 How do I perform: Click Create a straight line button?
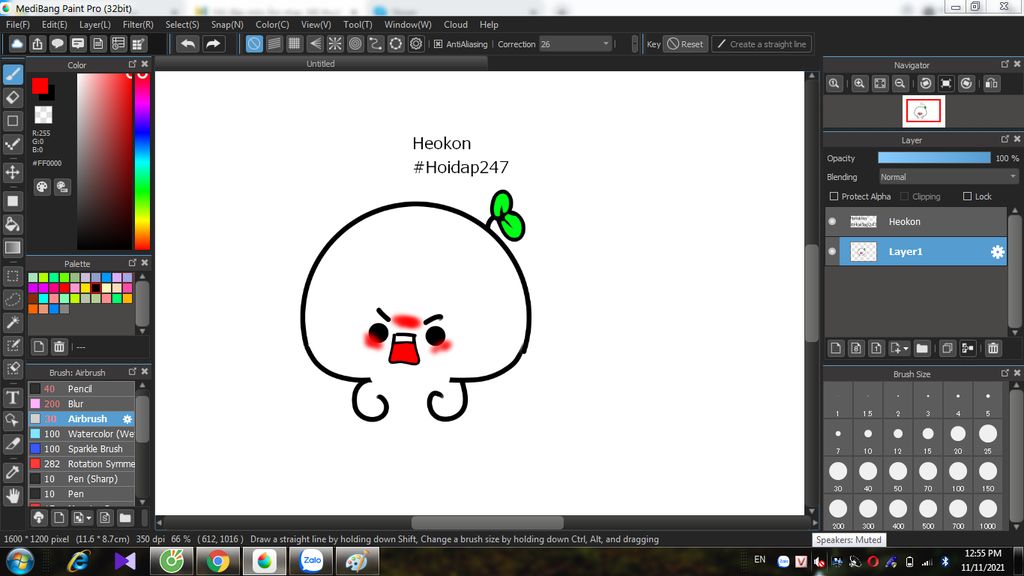[x=761, y=44]
